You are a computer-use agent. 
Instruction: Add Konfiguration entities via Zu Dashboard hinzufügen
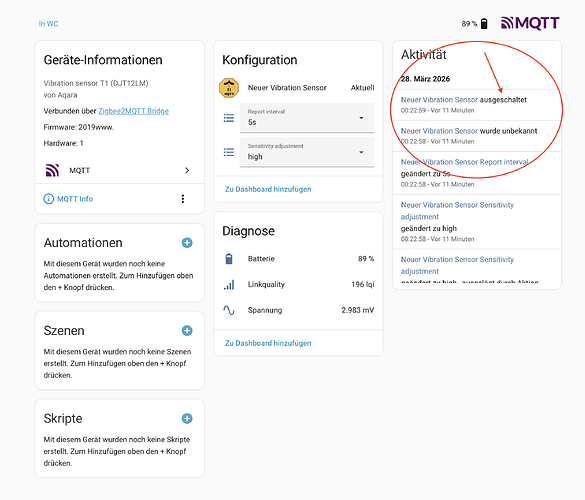(x=268, y=189)
